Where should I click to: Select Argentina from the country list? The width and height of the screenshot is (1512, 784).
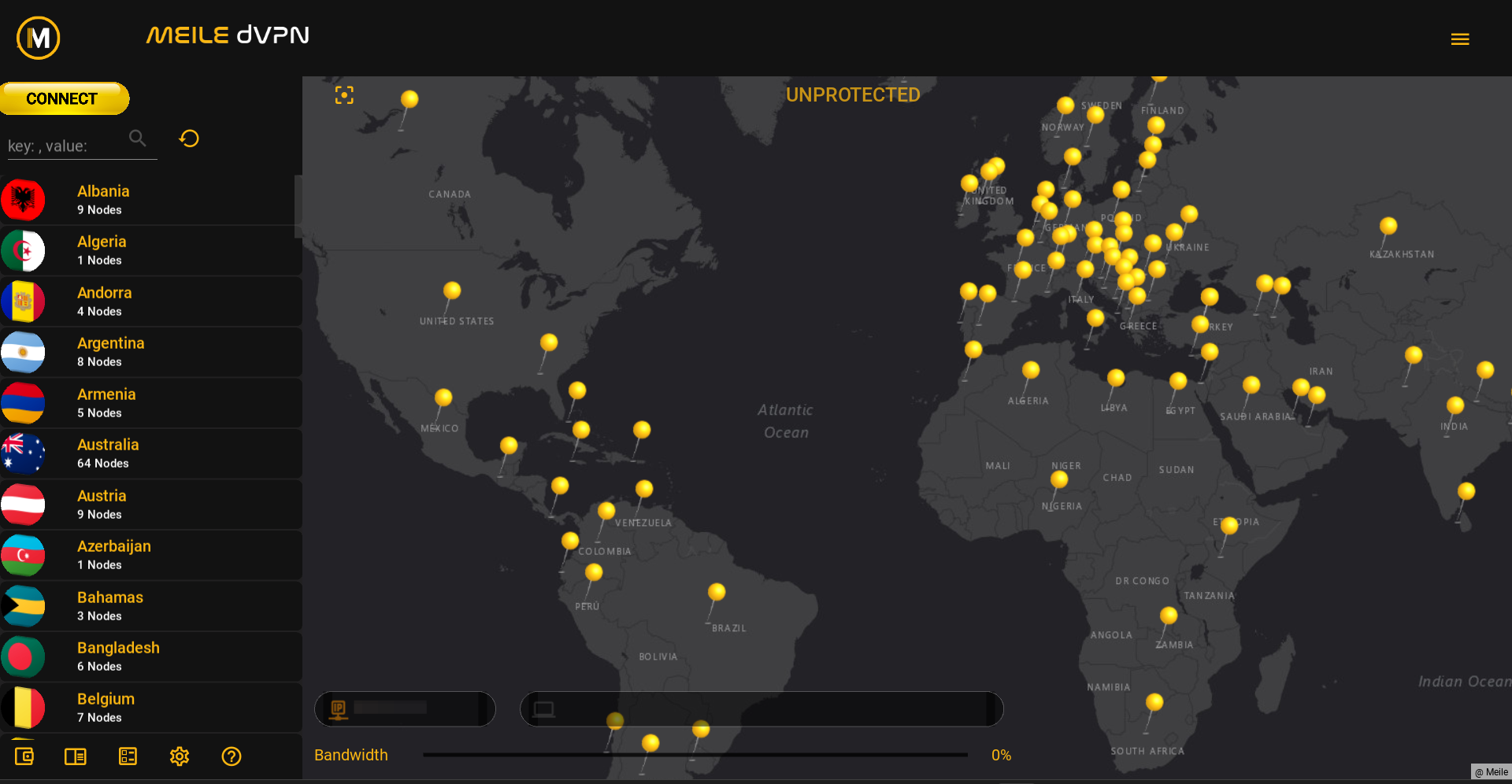coord(151,352)
